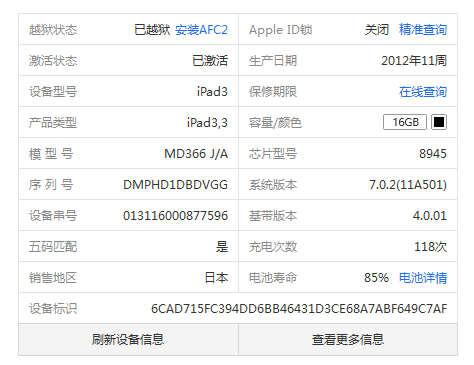Click the 五码匹配 value 是
Image resolution: width=474 pixels, height=365 pixels.
[x=222, y=247]
